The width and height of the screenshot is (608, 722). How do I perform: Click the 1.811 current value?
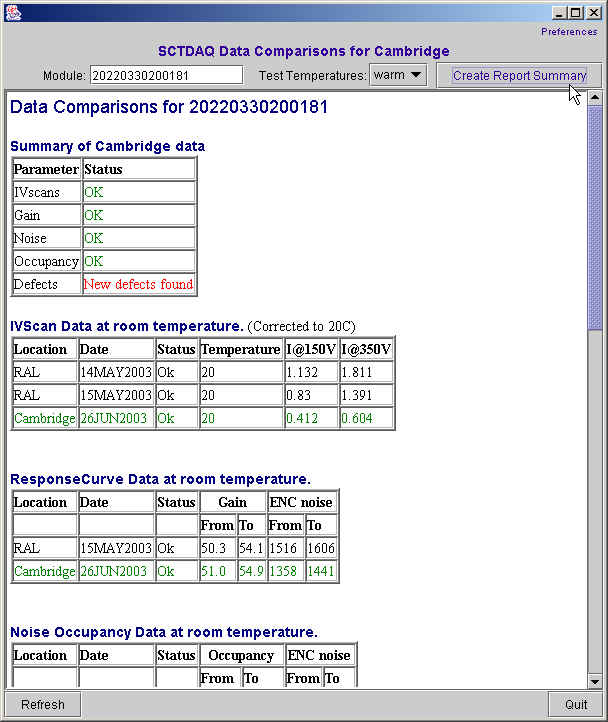[x=357, y=372]
